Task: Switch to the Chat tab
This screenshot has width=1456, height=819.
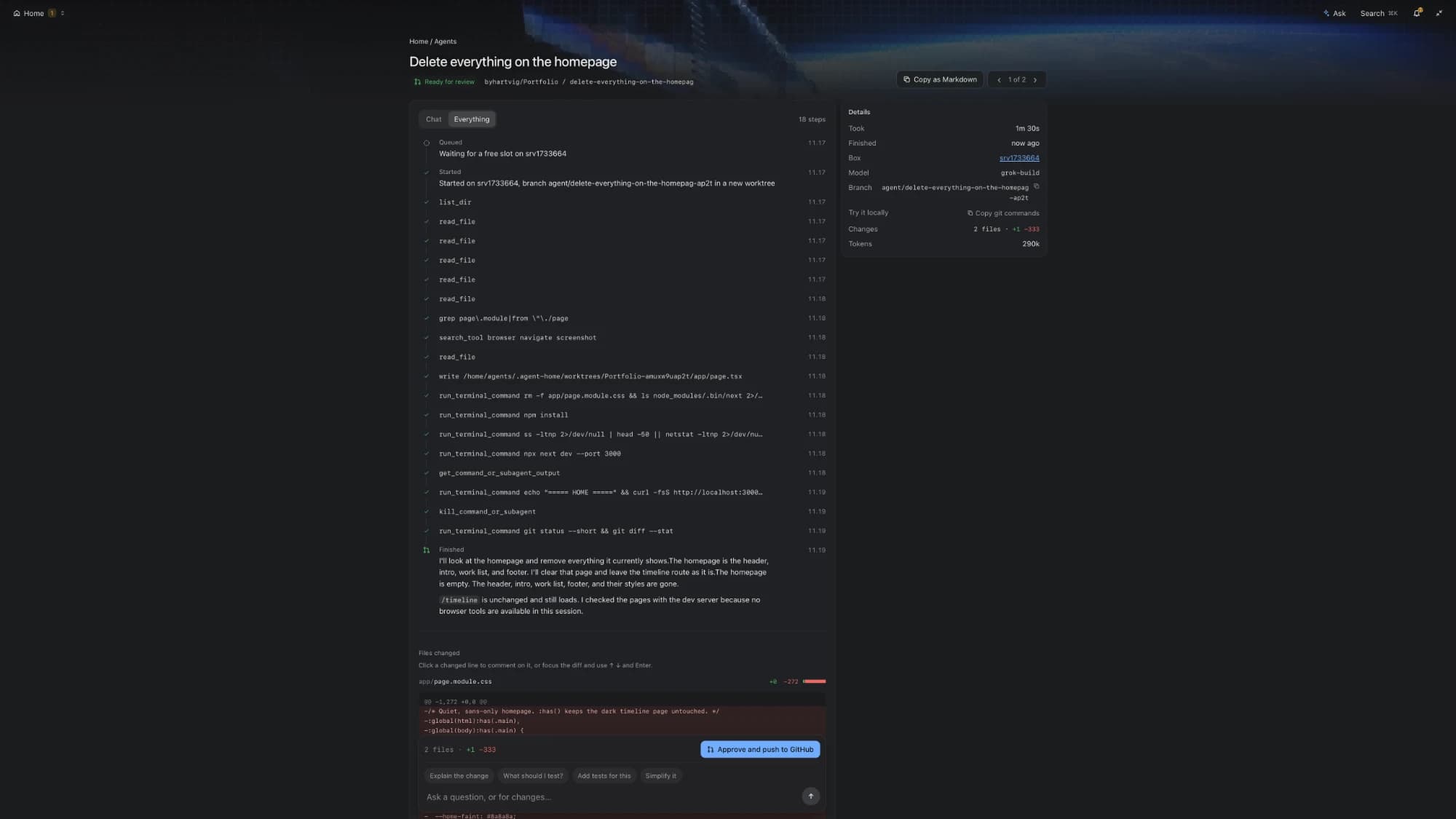Action: click(433, 119)
